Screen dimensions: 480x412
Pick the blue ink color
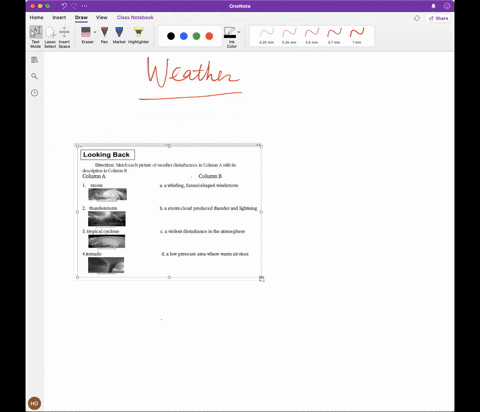(x=184, y=36)
